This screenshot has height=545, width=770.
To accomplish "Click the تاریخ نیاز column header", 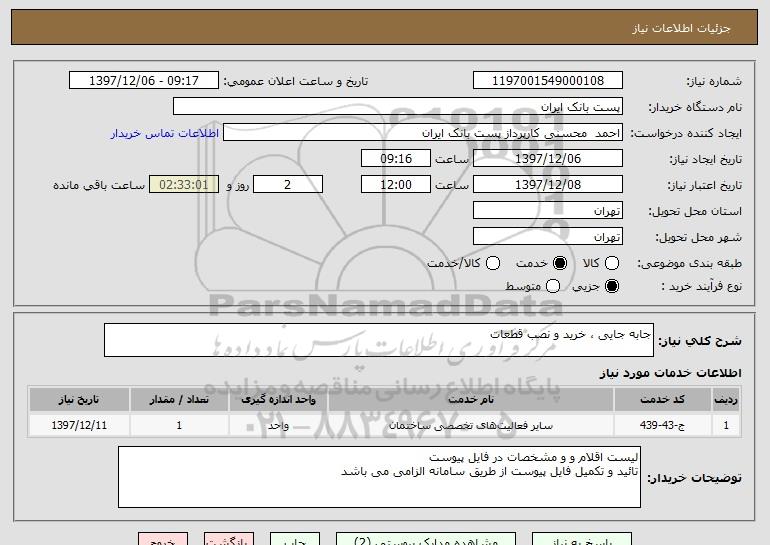I will click(x=79, y=400).
